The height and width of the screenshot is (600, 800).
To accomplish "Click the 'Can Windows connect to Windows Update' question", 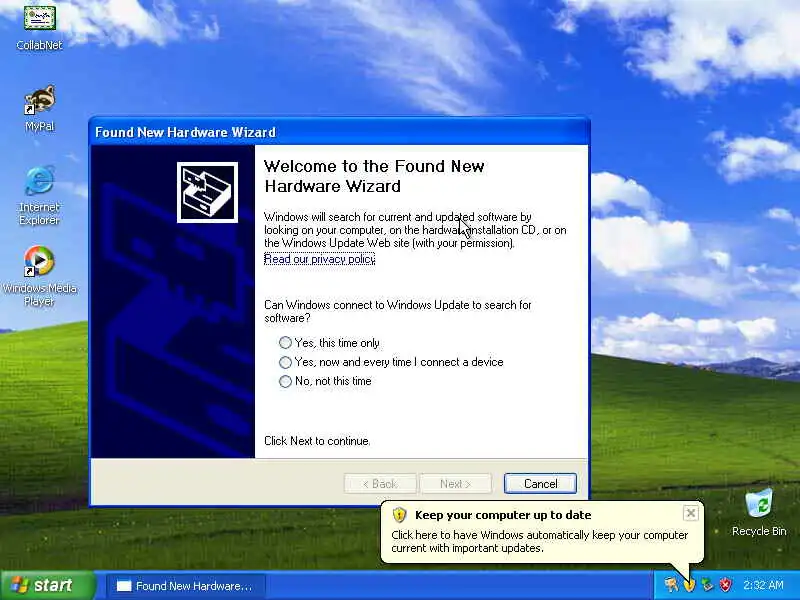I will (x=397, y=311).
